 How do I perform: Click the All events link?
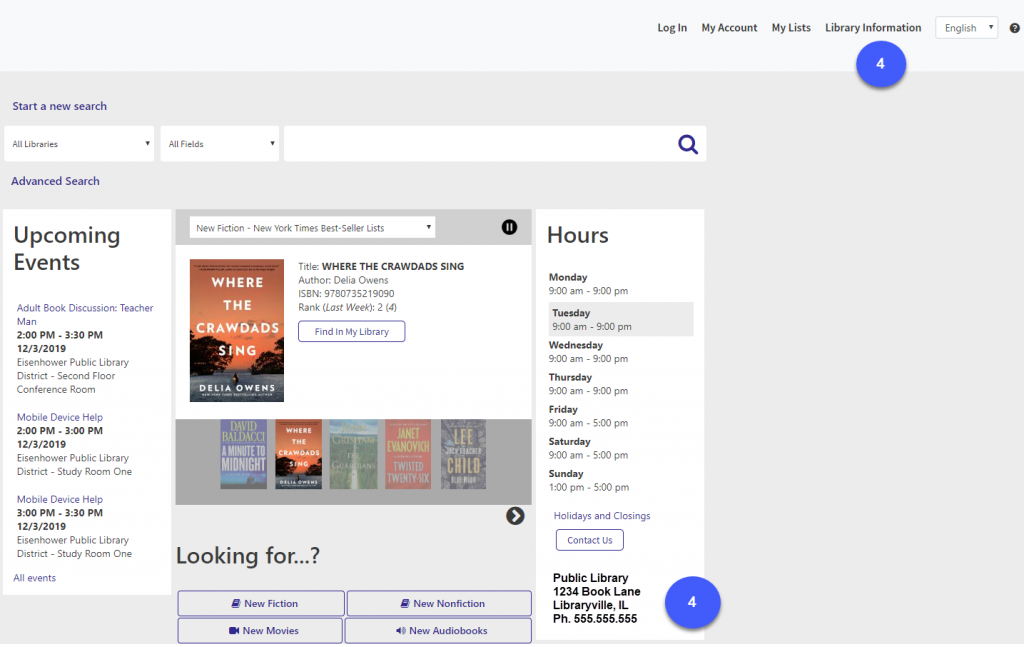[x=35, y=578]
